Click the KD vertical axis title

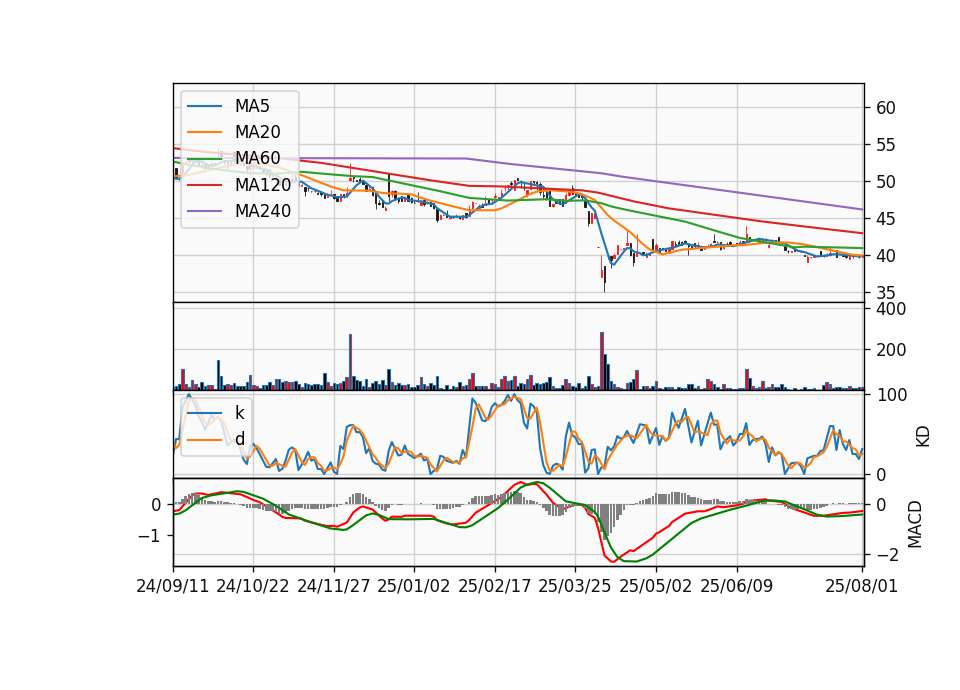click(x=922, y=436)
